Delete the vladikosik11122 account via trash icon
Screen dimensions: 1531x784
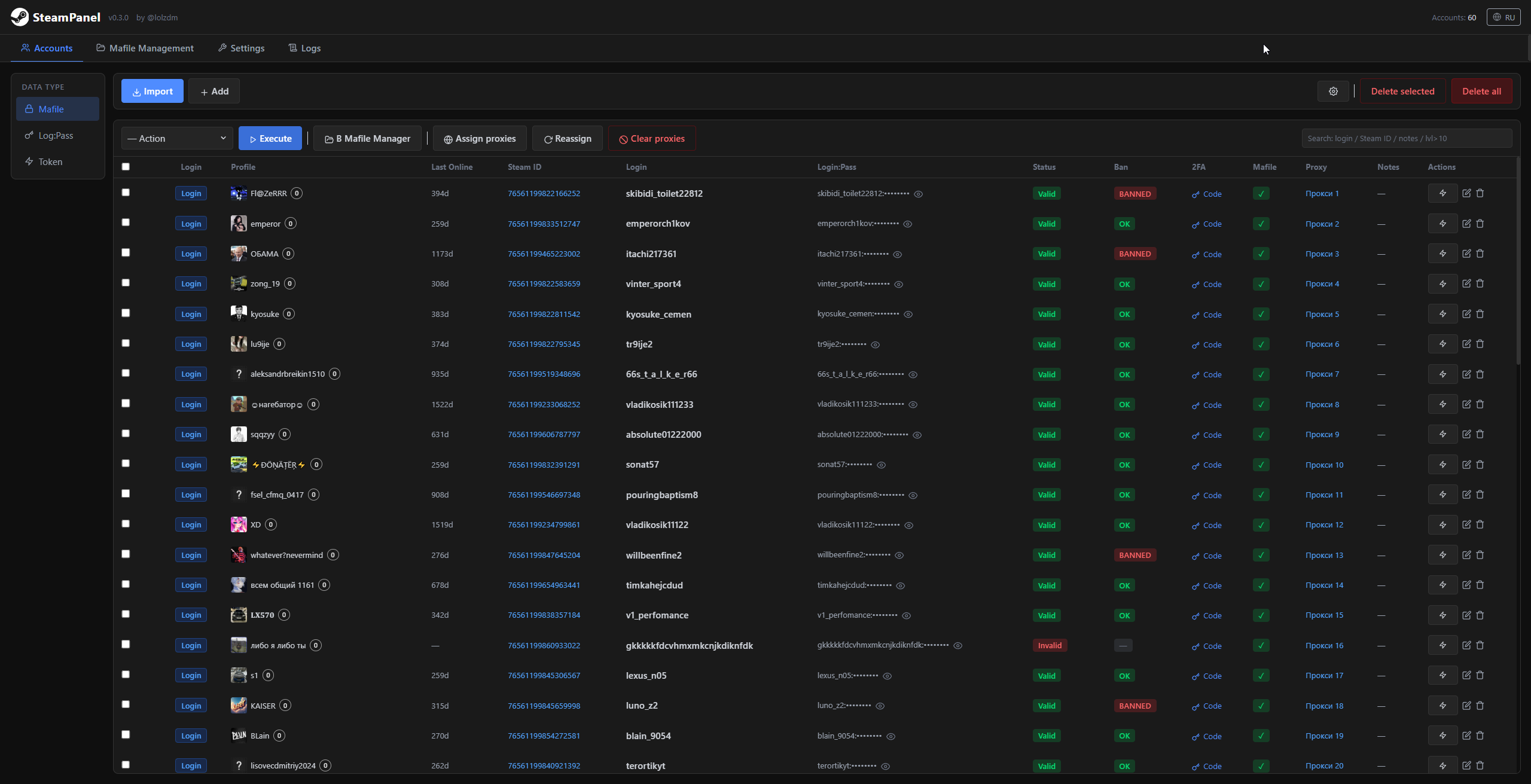point(1480,524)
